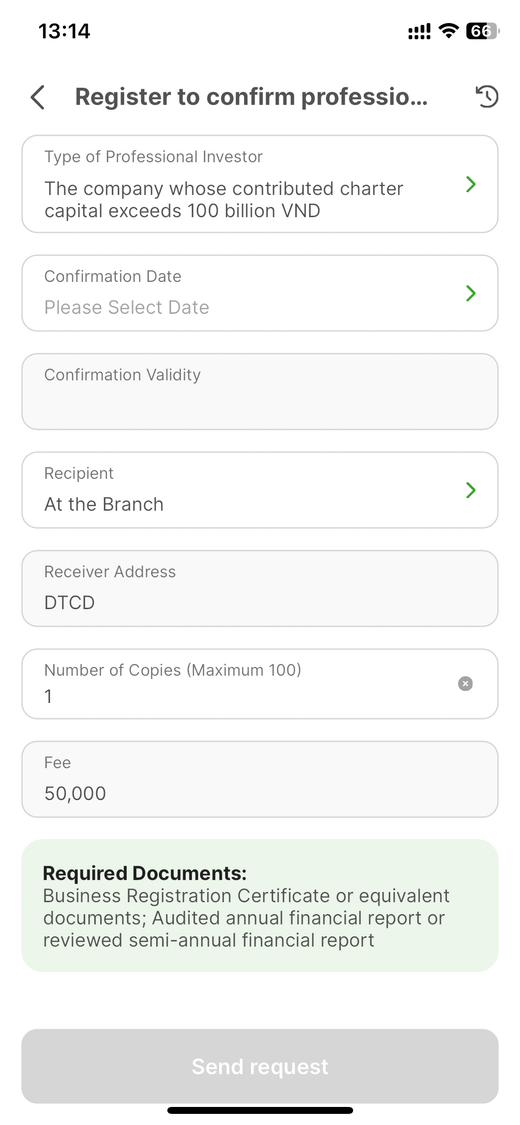Tap the Wi-Fi status icon
This screenshot has height=1125, width=520.
tap(449, 31)
